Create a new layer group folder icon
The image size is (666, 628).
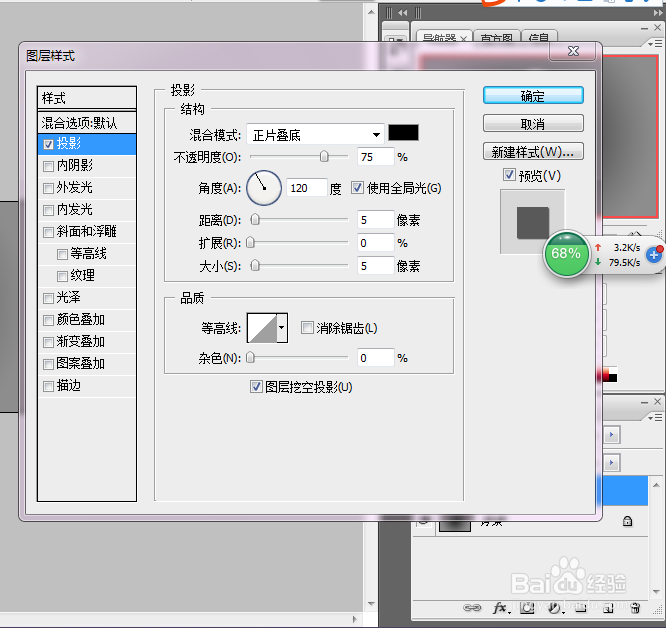coord(581,608)
